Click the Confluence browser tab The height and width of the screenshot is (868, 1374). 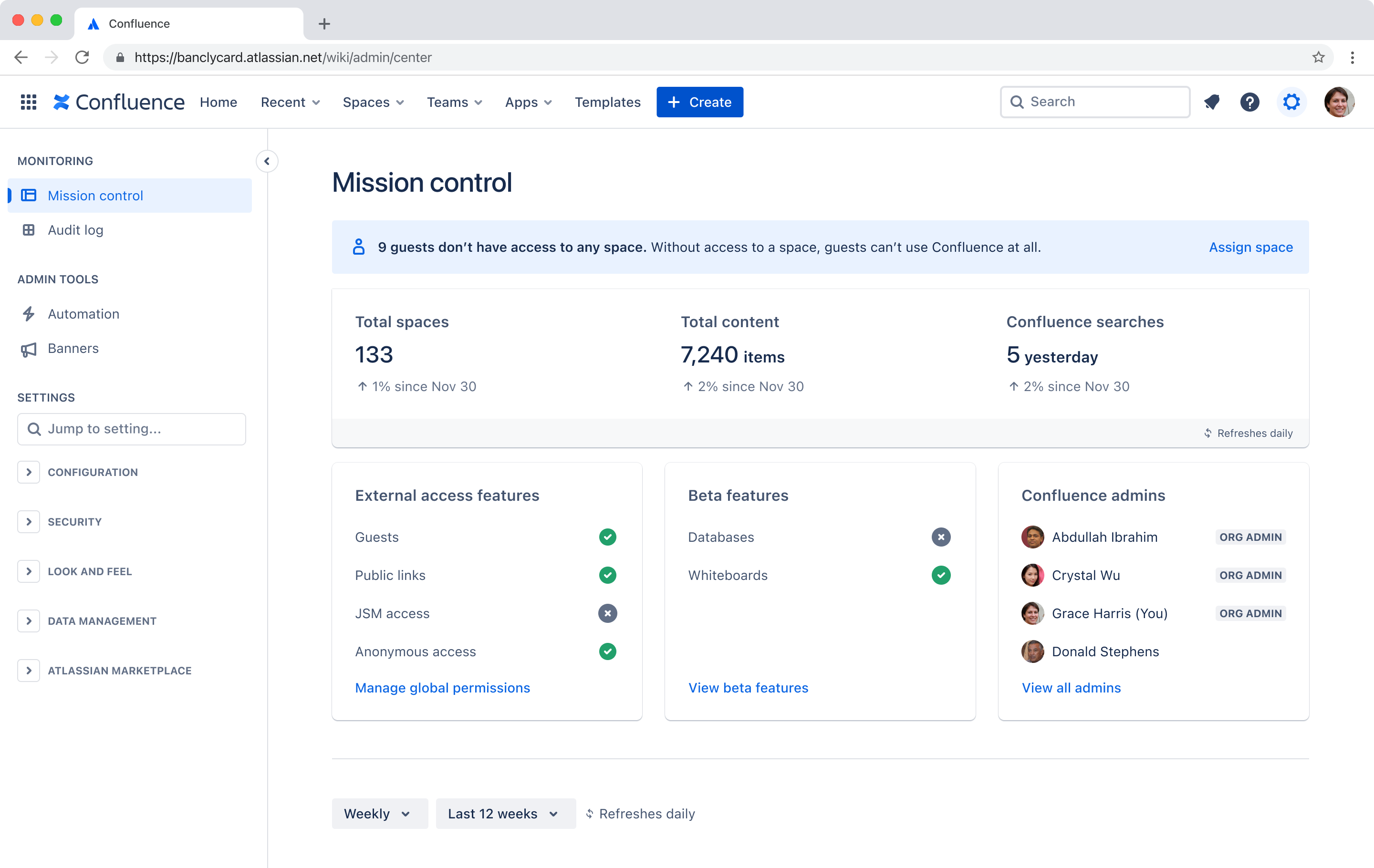point(188,23)
